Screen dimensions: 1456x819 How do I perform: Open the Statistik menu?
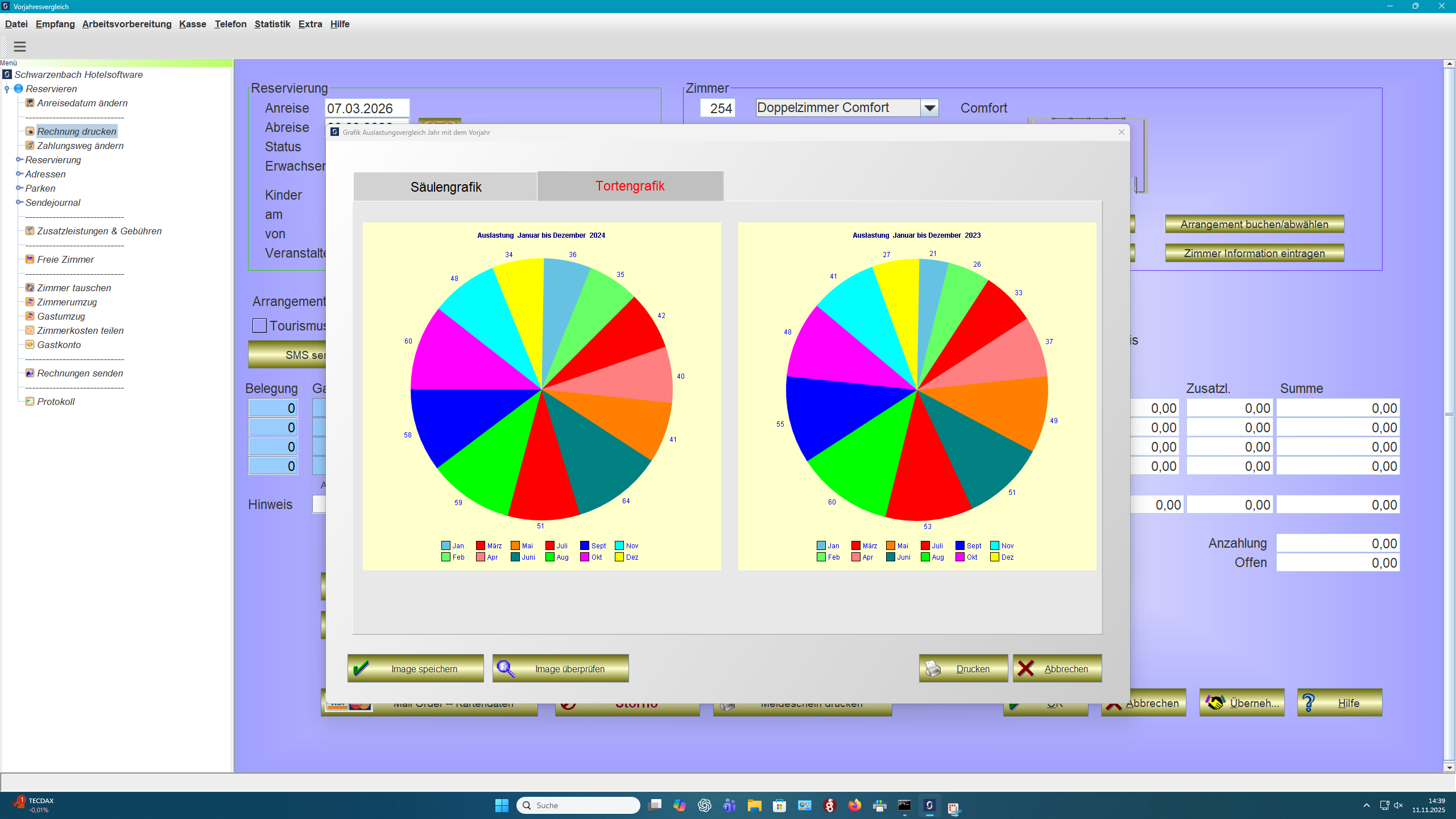(272, 24)
